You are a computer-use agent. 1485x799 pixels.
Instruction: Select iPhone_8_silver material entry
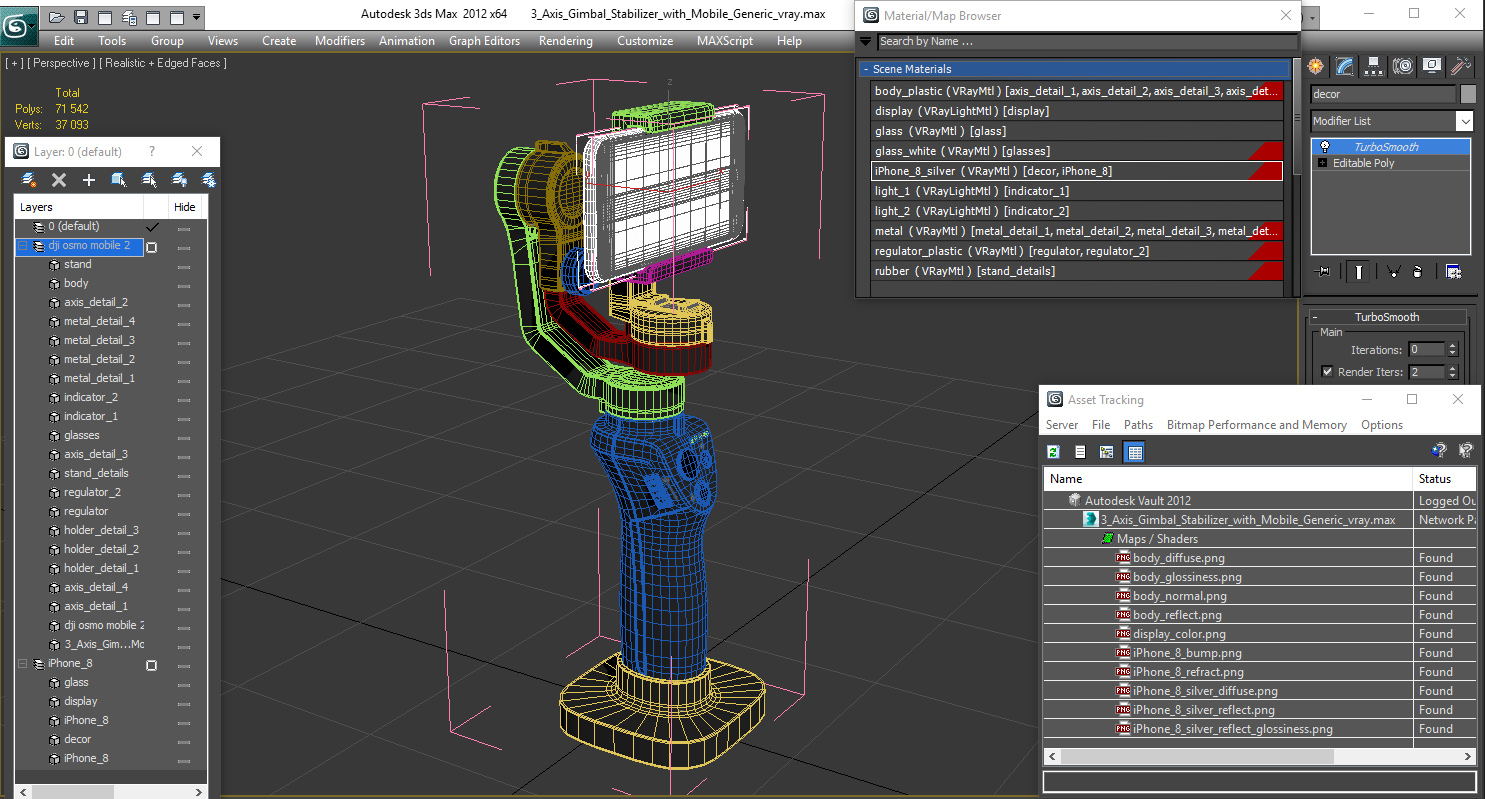pyautogui.click(x=1077, y=171)
